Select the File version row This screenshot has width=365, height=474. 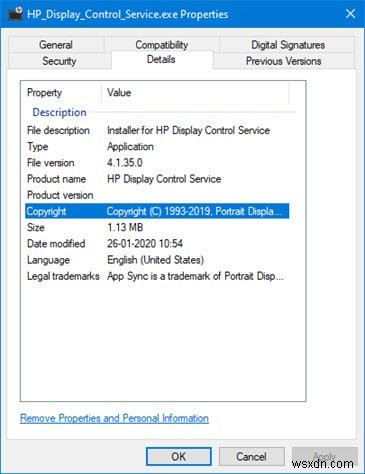[157, 163]
